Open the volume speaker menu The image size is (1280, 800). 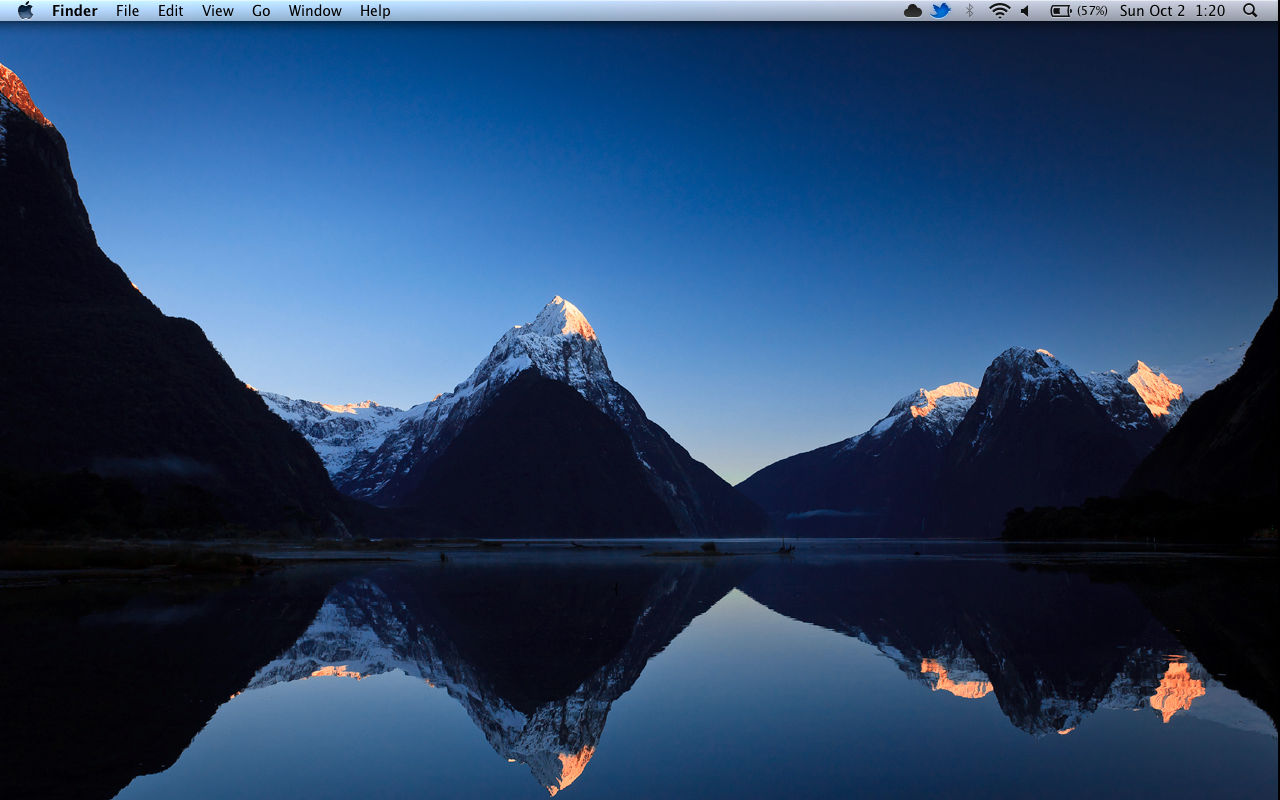pyautogui.click(x=1025, y=11)
